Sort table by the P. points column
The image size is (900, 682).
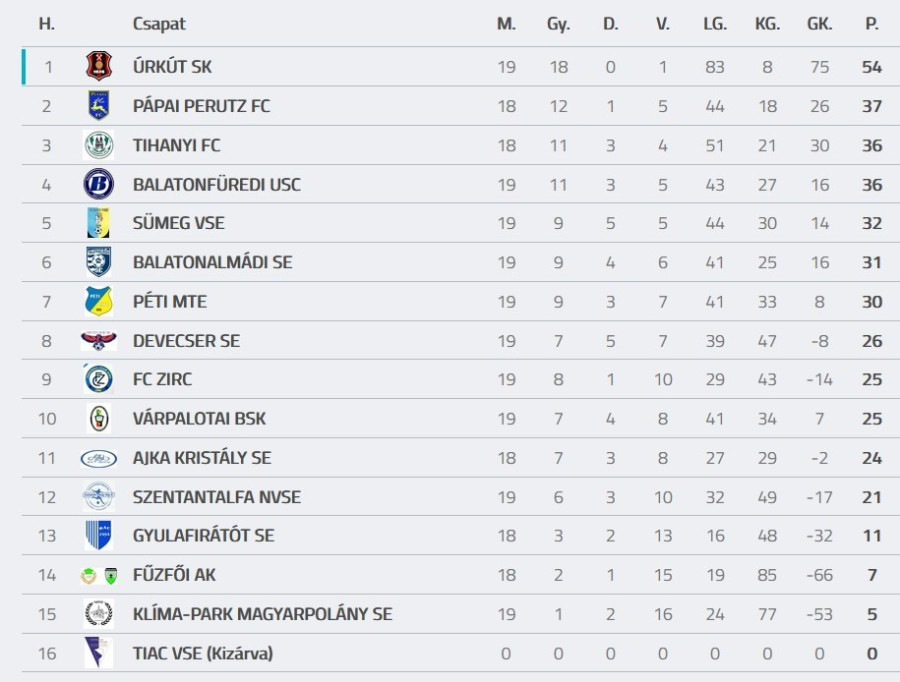[x=872, y=24]
